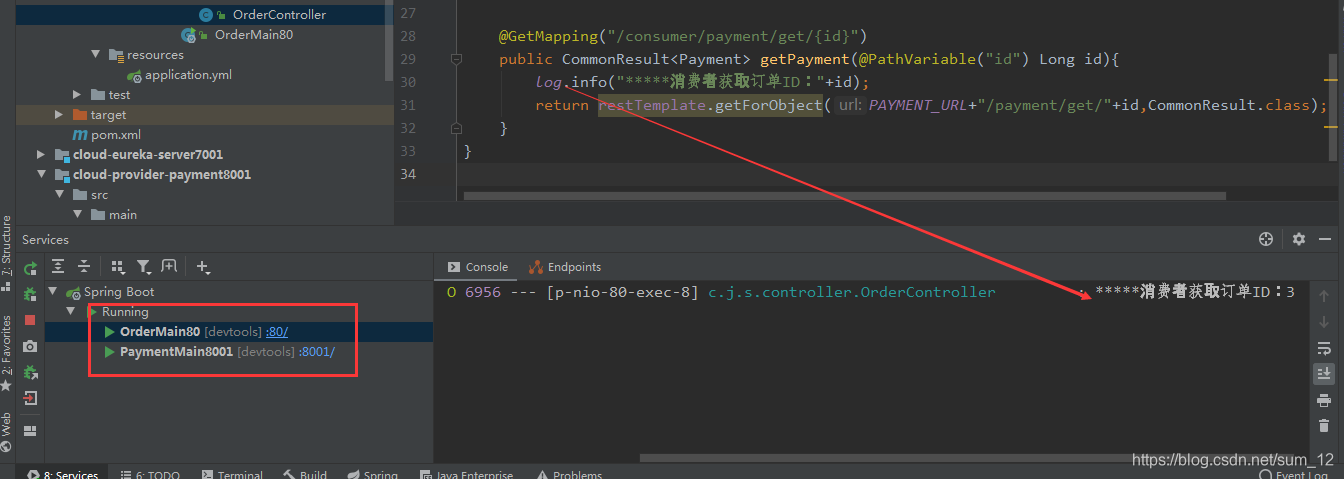
Task: Click Collapse All in Services toolbar
Action: pyautogui.click(x=84, y=266)
